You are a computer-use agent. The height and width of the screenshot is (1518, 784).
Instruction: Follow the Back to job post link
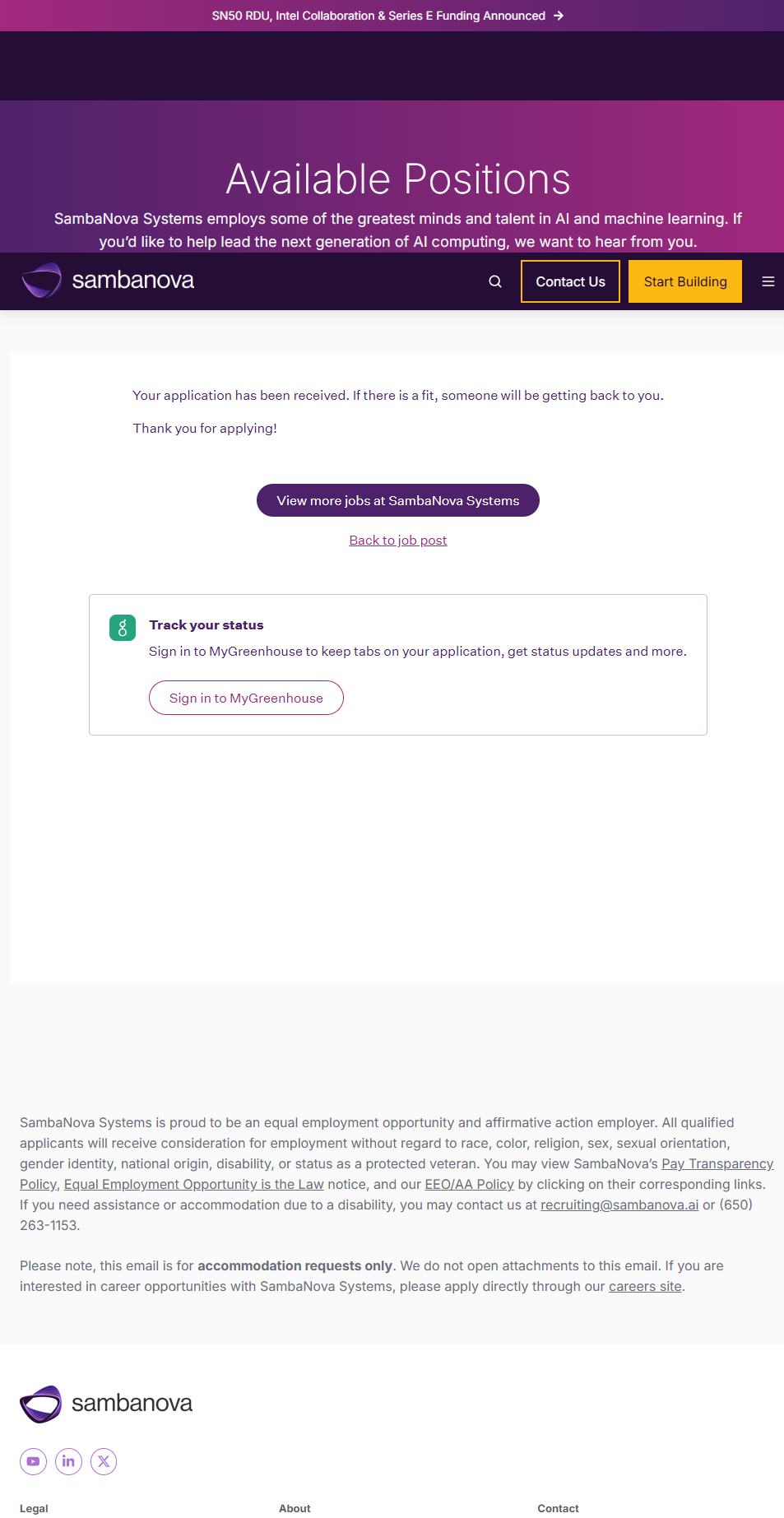coord(398,541)
